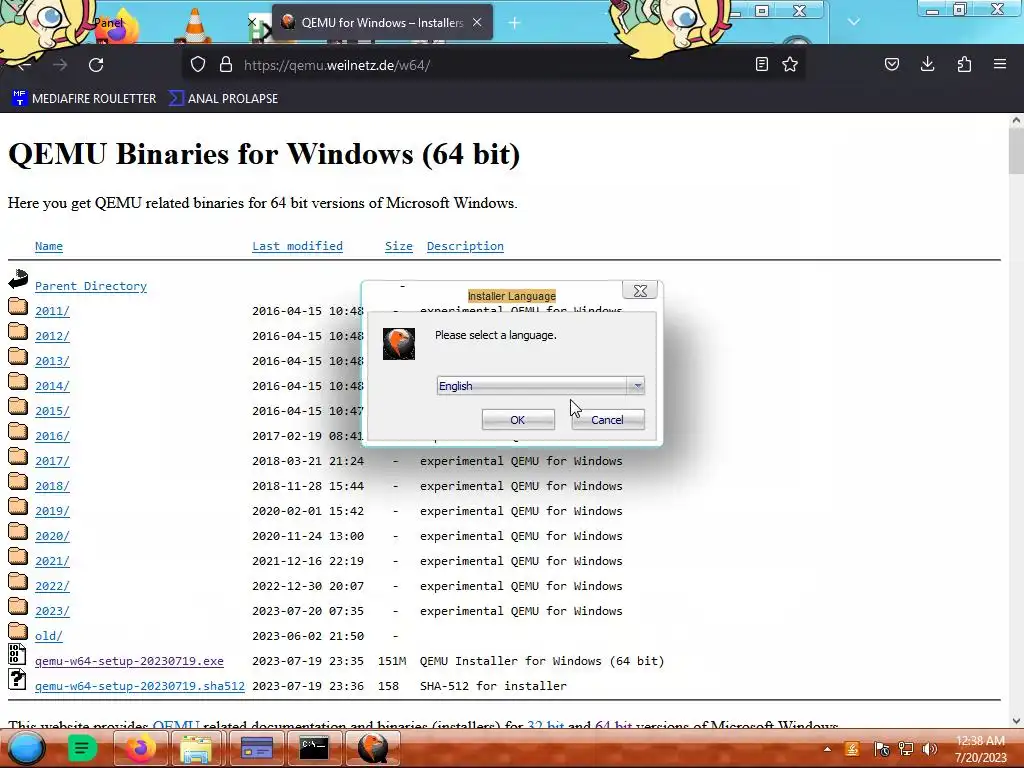
Task: Sort listing by Description column
Action: (x=465, y=246)
